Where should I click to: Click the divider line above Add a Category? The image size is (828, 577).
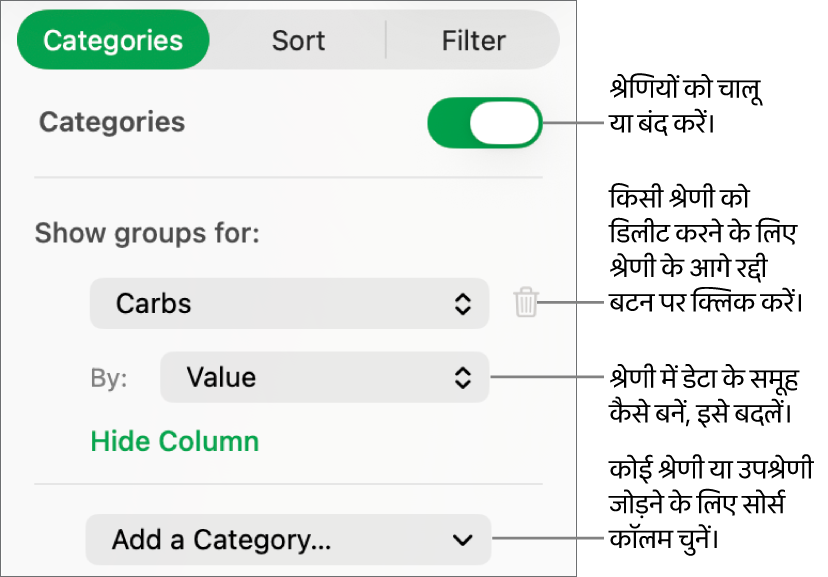[288, 485]
